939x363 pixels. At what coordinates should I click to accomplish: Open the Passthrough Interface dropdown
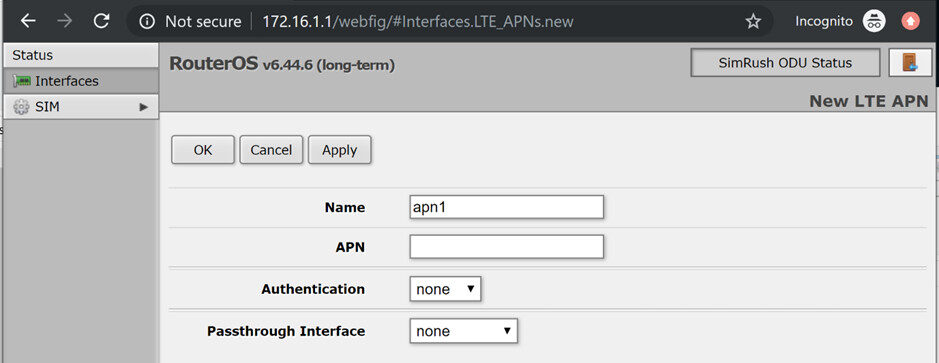464,331
